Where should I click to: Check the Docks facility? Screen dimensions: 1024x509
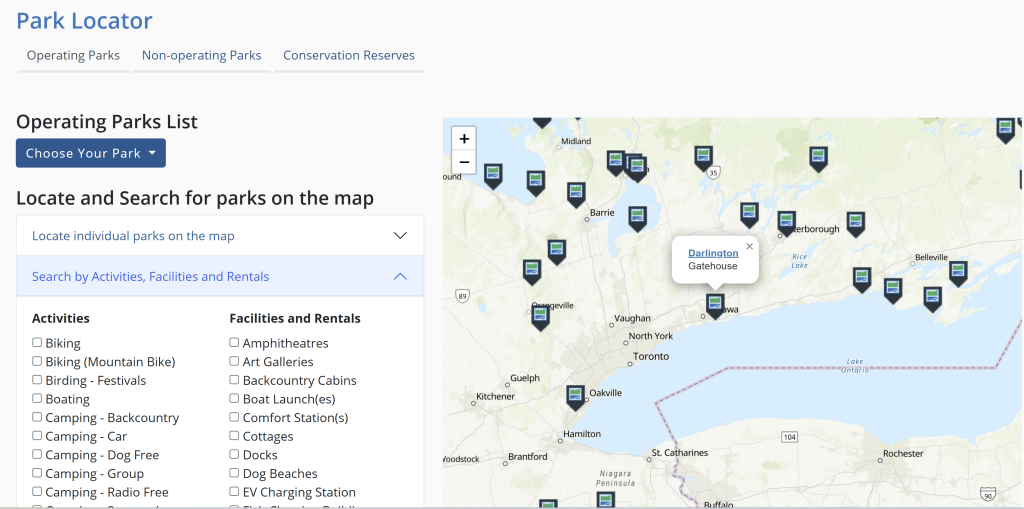pyautogui.click(x=234, y=454)
